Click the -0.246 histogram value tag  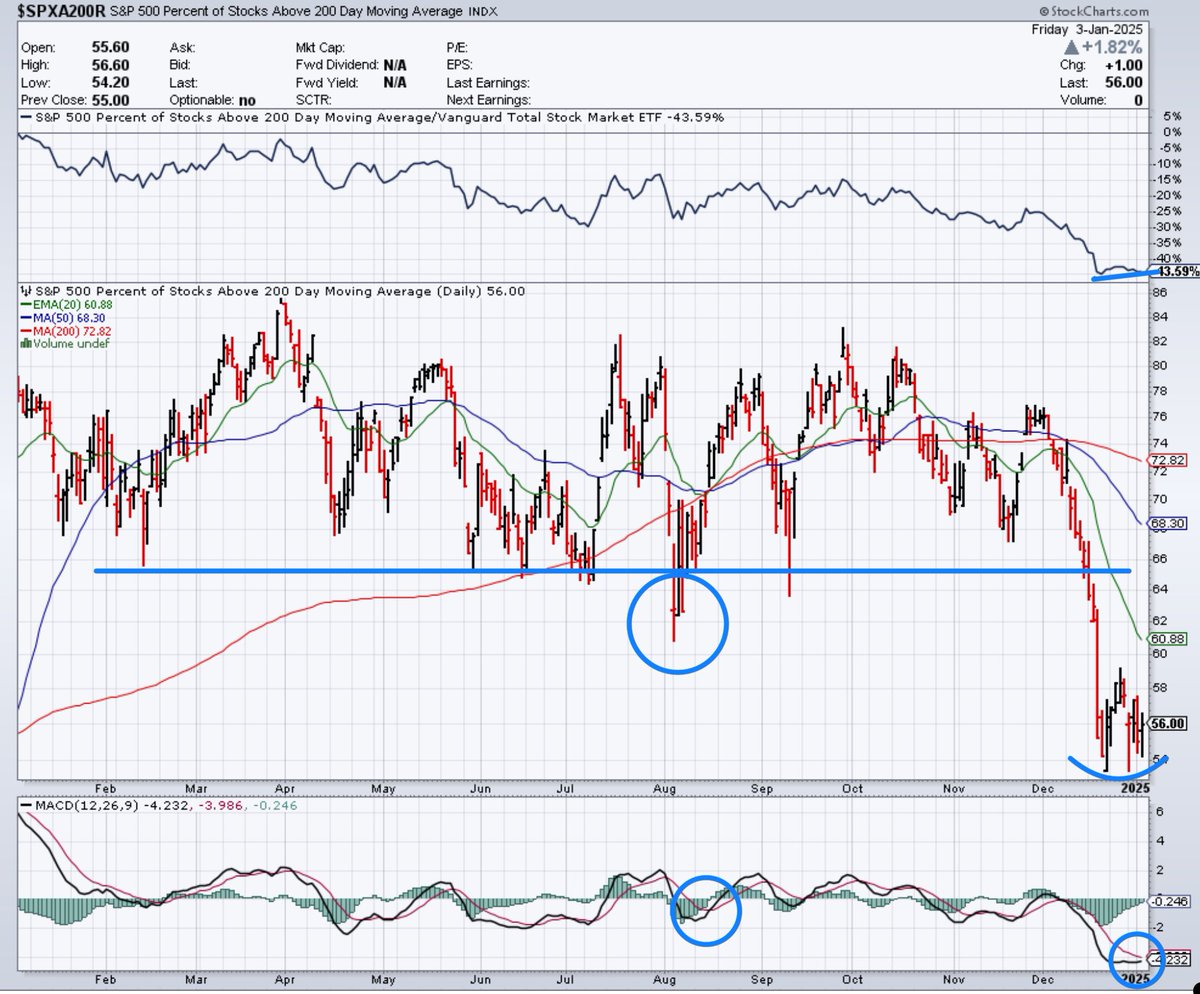1168,901
